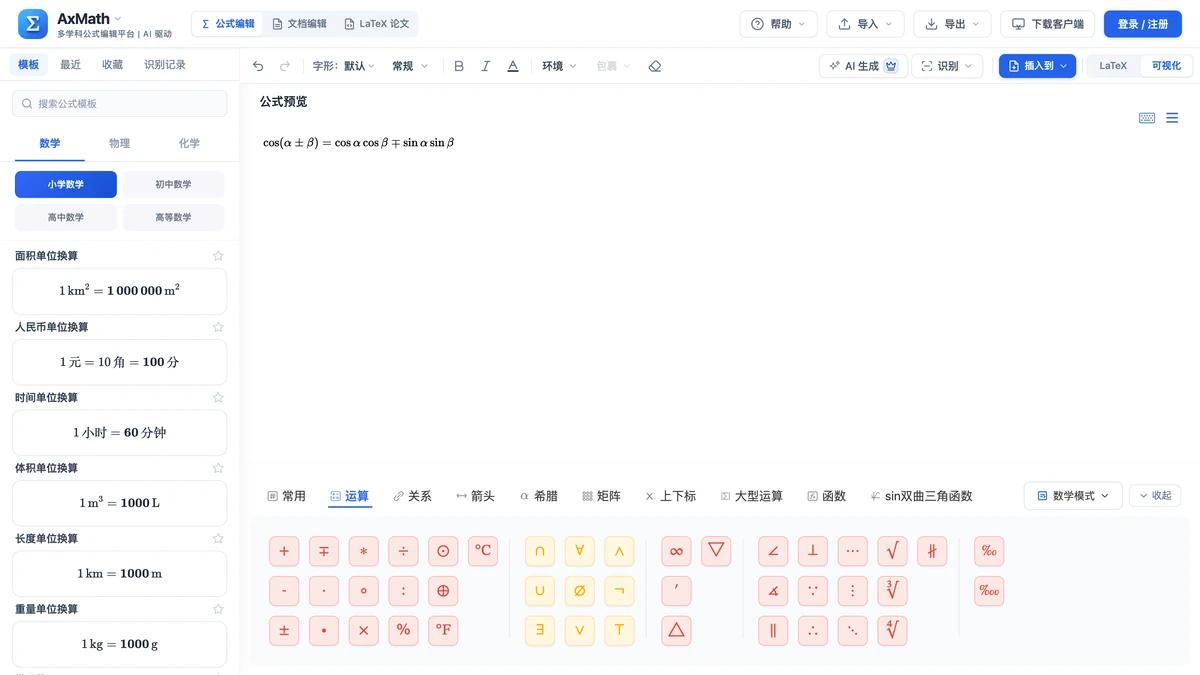This screenshot has width=1200, height=675.
Task: Insert the division ÷ symbol
Action: click(x=403, y=551)
